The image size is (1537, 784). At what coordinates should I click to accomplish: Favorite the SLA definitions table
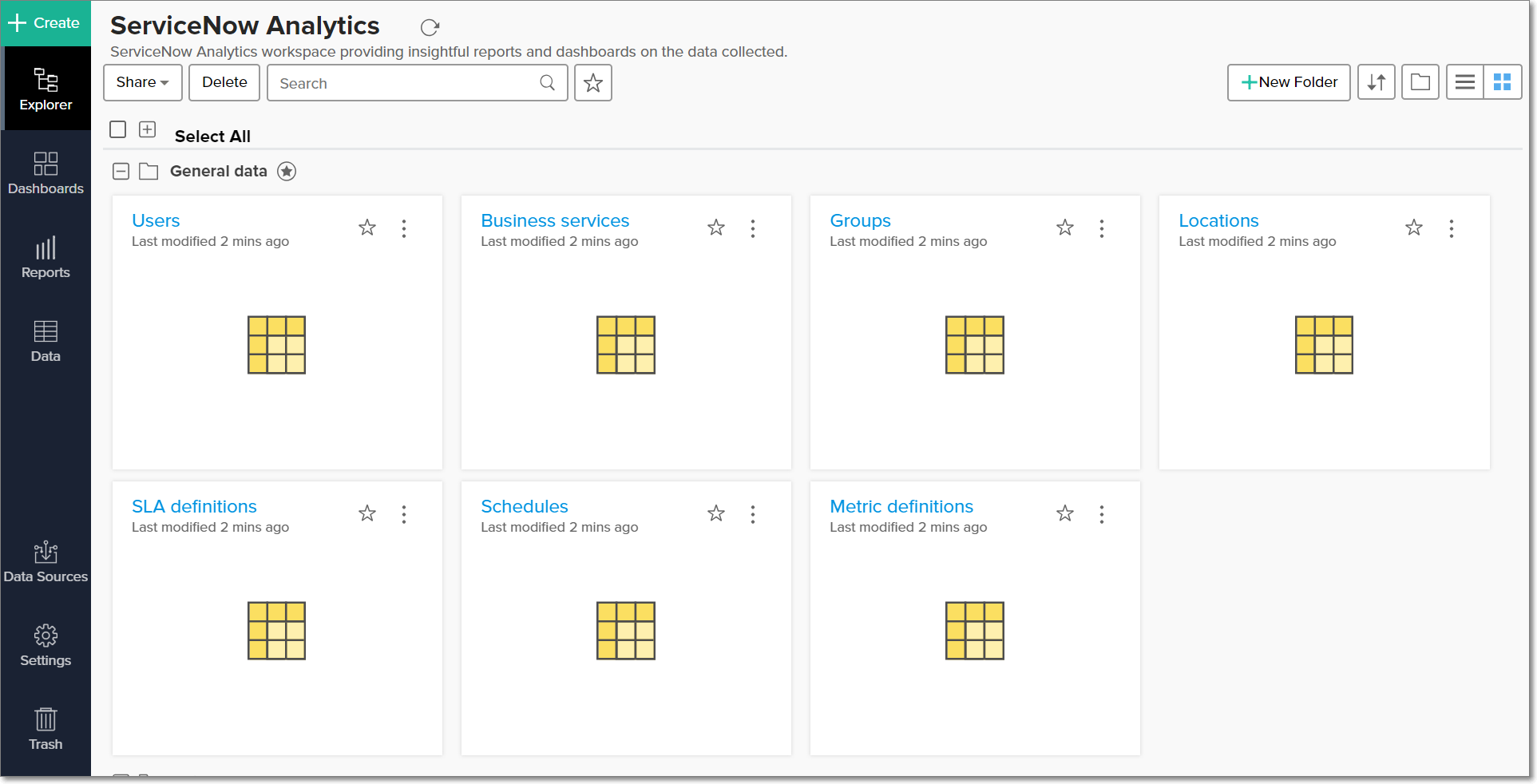[367, 513]
